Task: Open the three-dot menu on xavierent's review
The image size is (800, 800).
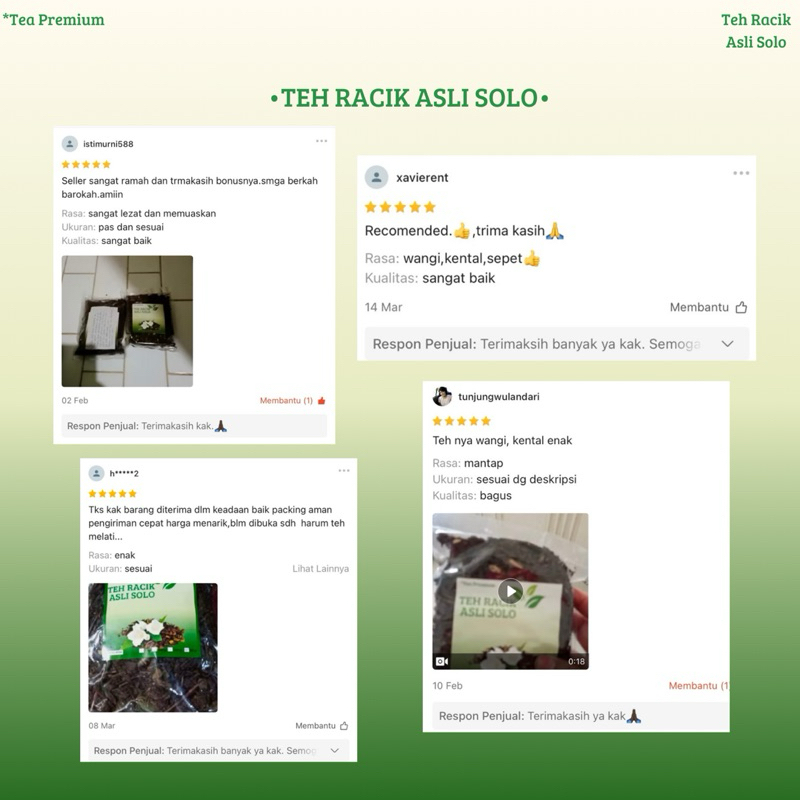Action: click(741, 173)
